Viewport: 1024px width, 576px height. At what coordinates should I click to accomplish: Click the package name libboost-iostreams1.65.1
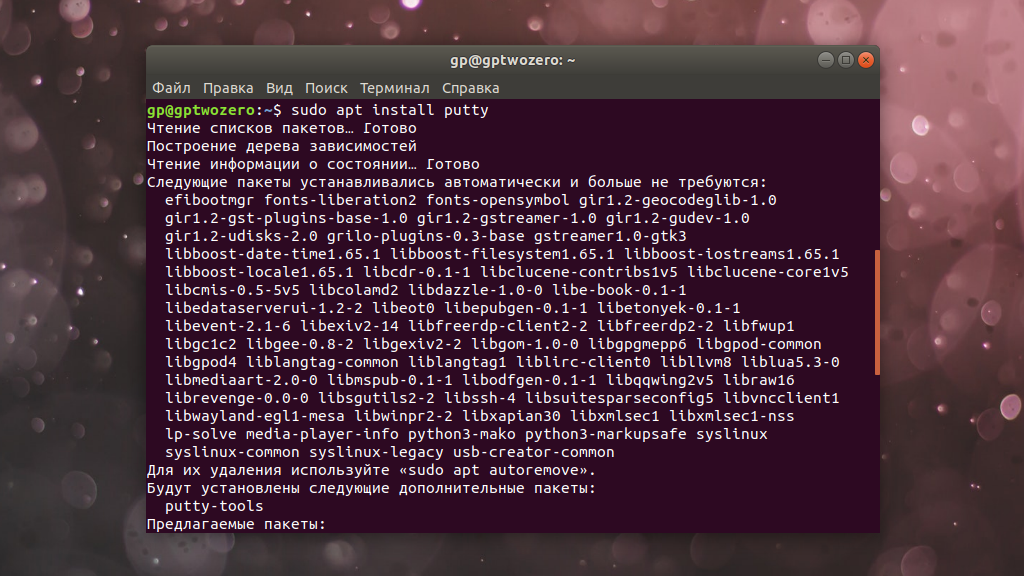(x=732, y=254)
